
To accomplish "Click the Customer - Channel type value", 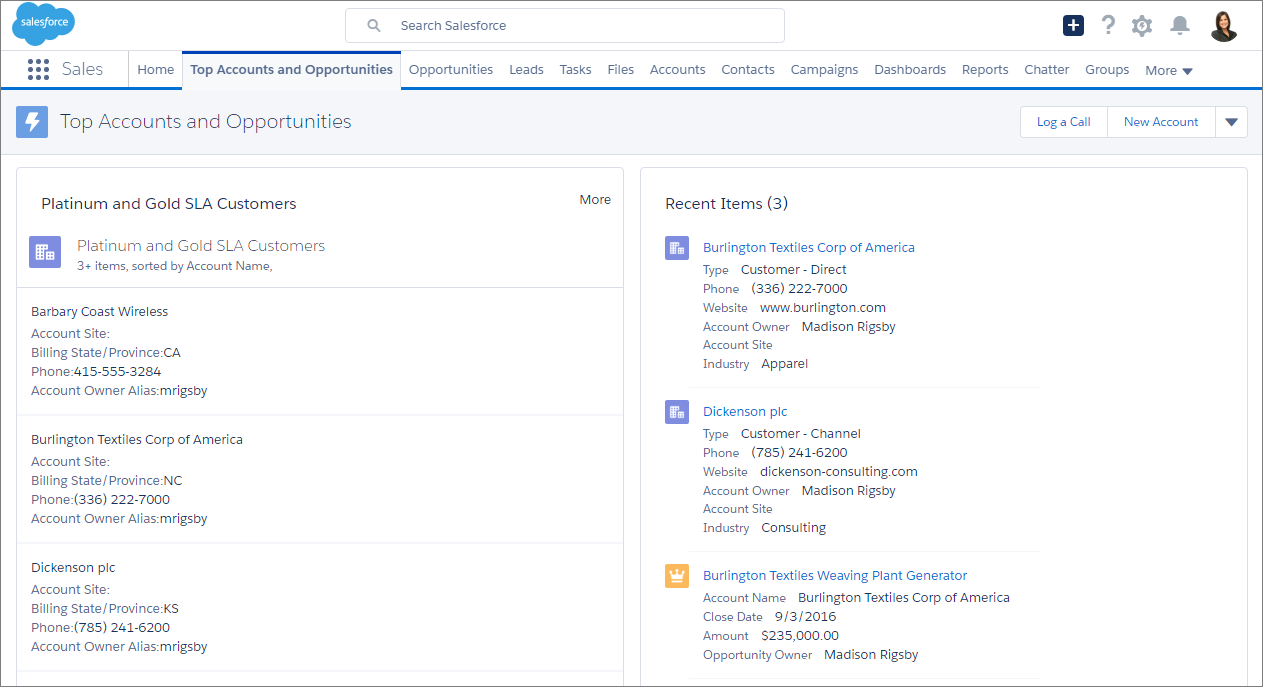I will (x=801, y=434).
